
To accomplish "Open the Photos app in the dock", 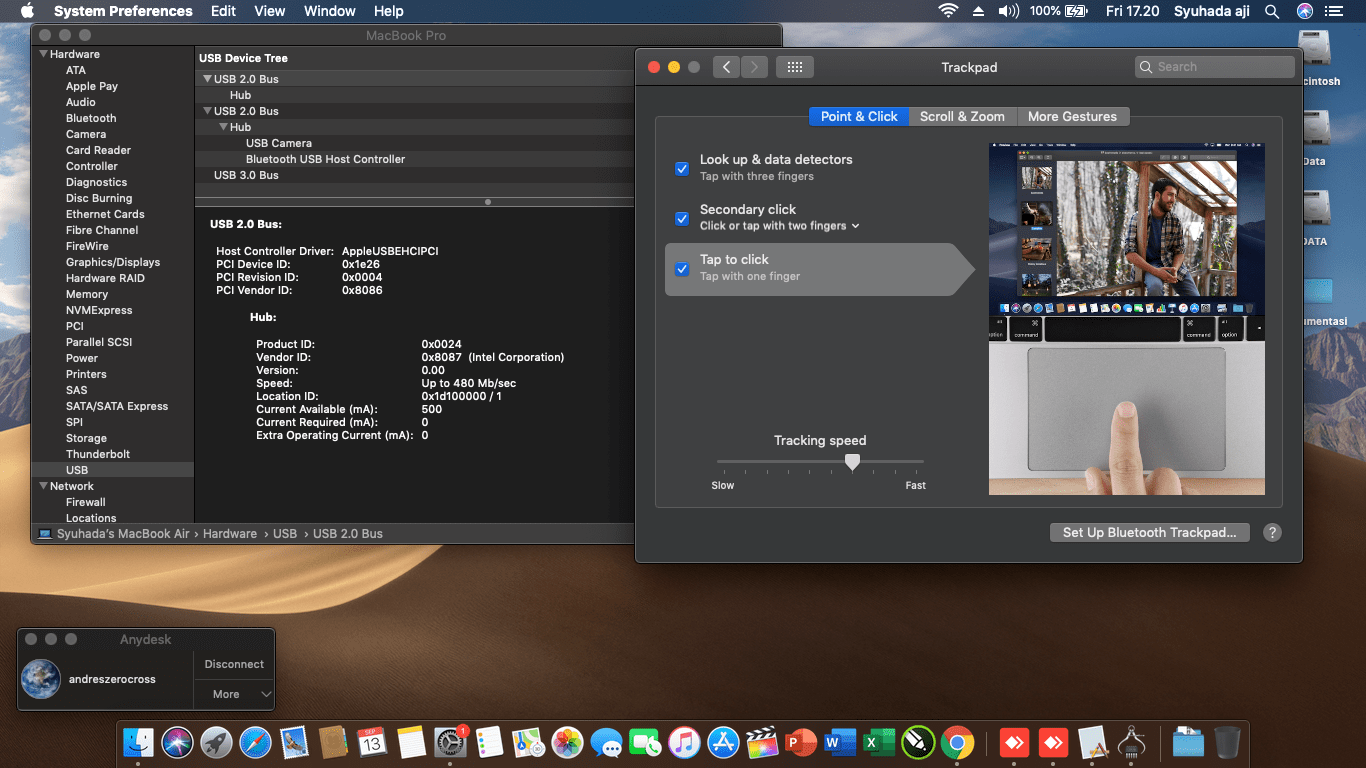I will [x=568, y=743].
